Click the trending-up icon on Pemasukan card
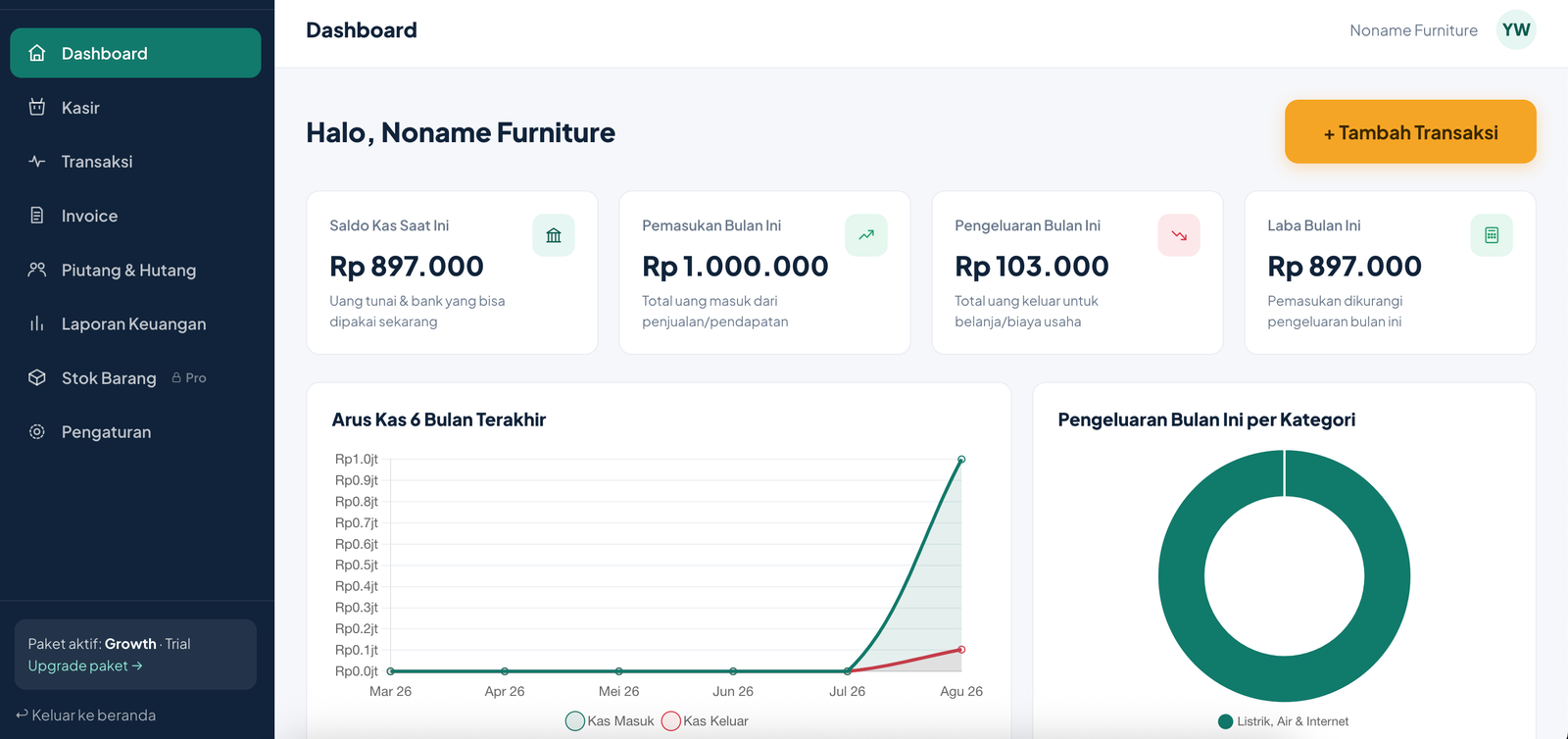The image size is (1568, 739). (866, 235)
